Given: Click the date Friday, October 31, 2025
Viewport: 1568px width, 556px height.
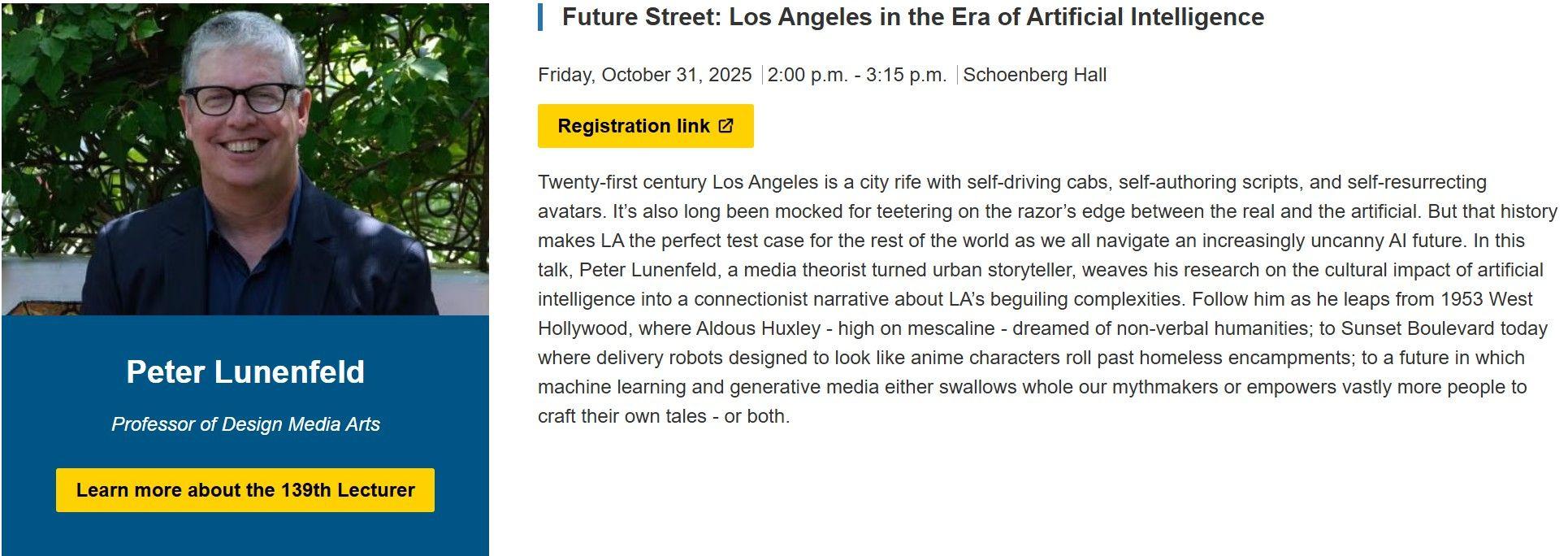Looking at the screenshot, I should point(644,75).
